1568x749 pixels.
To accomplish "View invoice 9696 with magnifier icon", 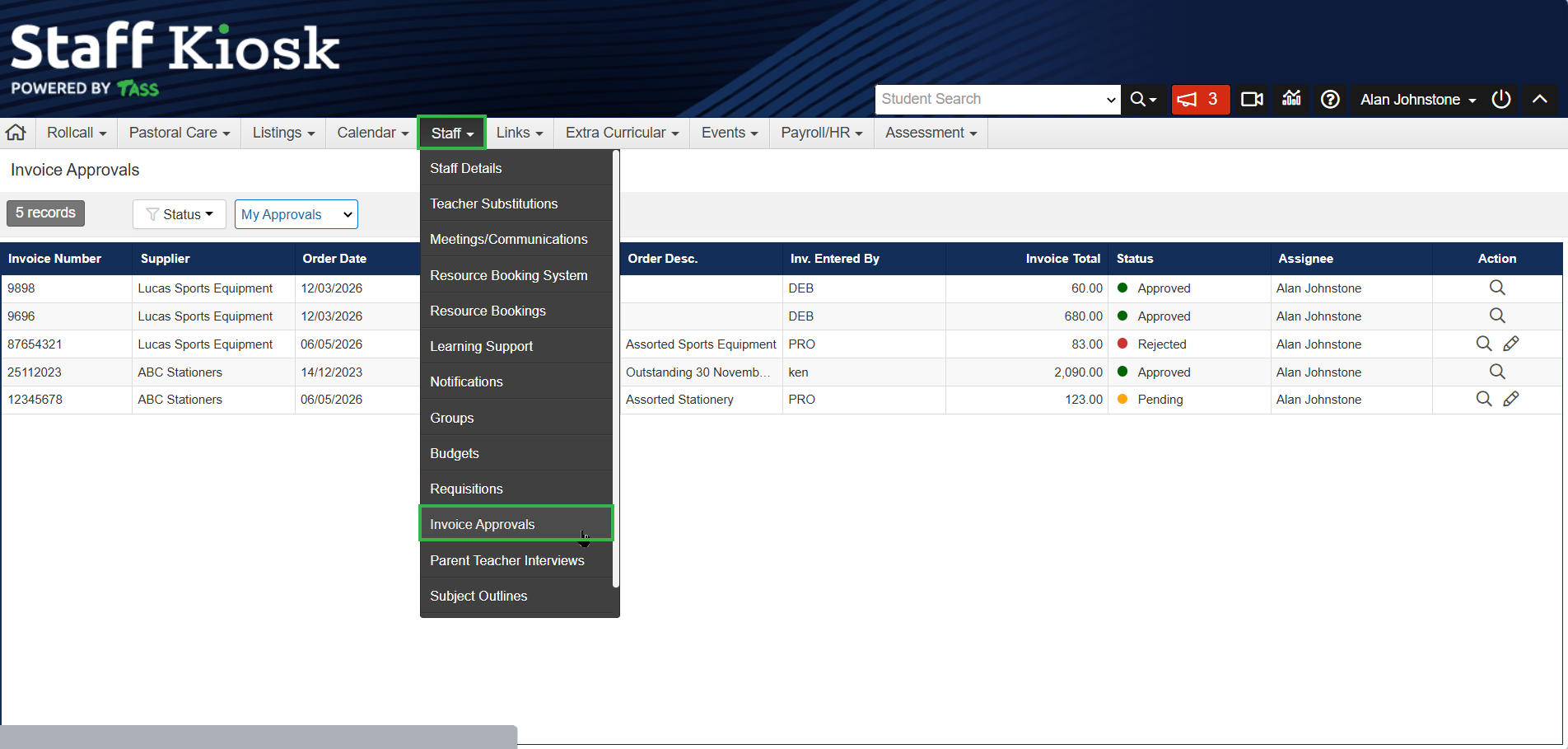I will [x=1497, y=316].
